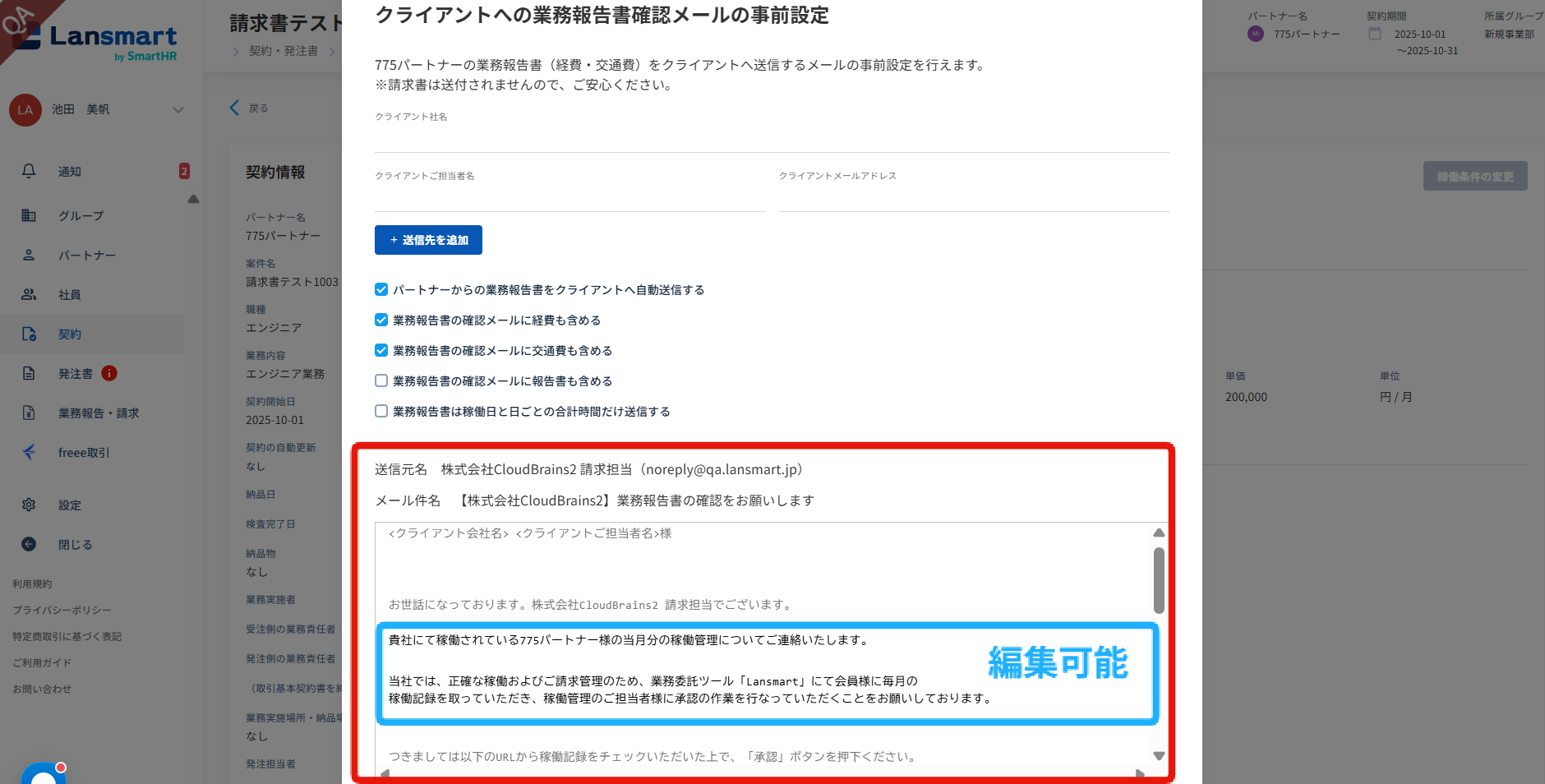Click the editable paragraph starting 貴社にて稼働されている
The height and width of the screenshot is (784, 1545).
[x=629, y=640]
